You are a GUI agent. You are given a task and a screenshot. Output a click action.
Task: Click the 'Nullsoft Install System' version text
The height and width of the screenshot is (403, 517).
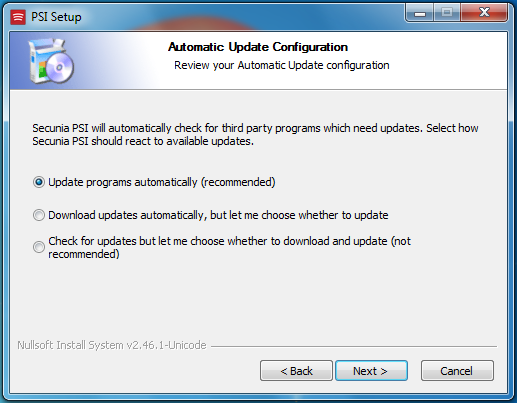[x=112, y=345]
